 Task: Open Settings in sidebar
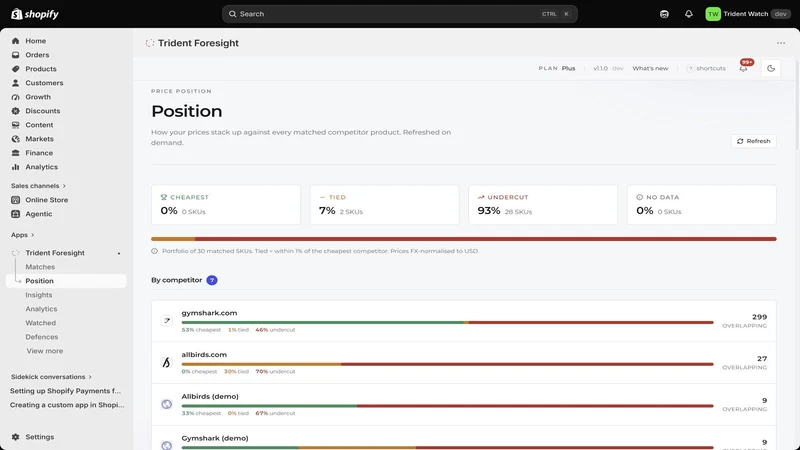tap(39, 437)
